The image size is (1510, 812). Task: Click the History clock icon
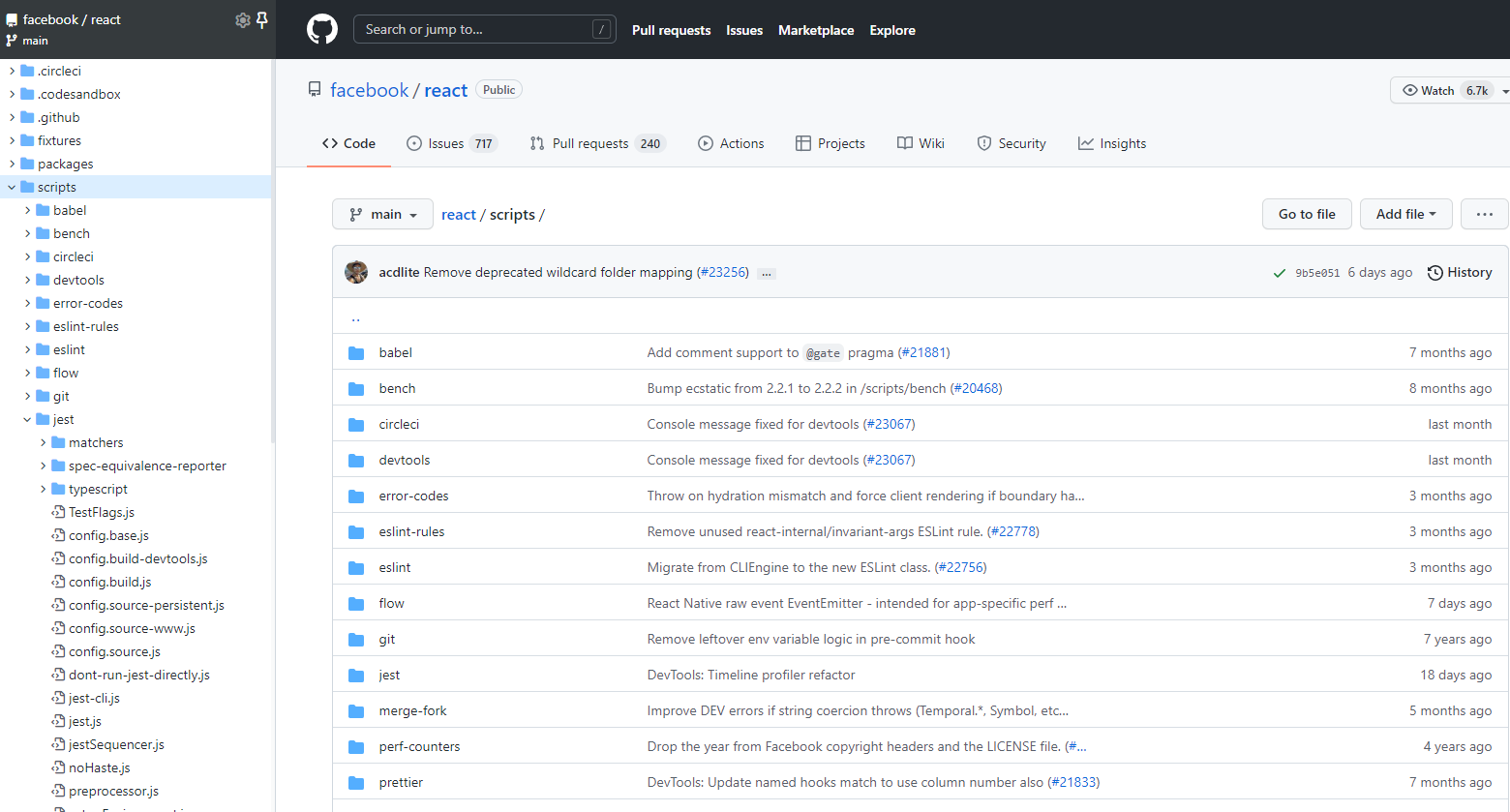(x=1435, y=273)
